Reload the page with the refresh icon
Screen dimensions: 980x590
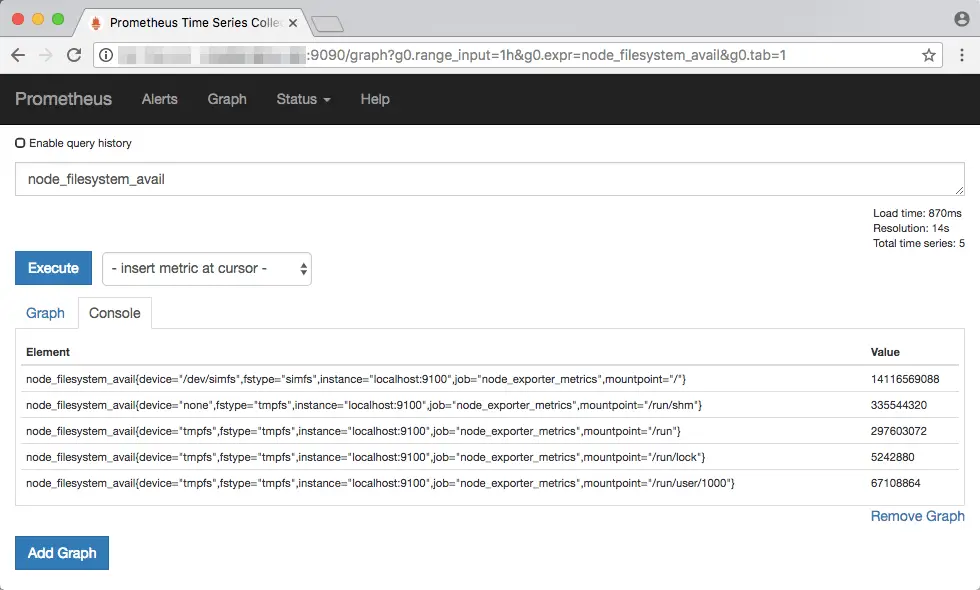click(x=74, y=55)
